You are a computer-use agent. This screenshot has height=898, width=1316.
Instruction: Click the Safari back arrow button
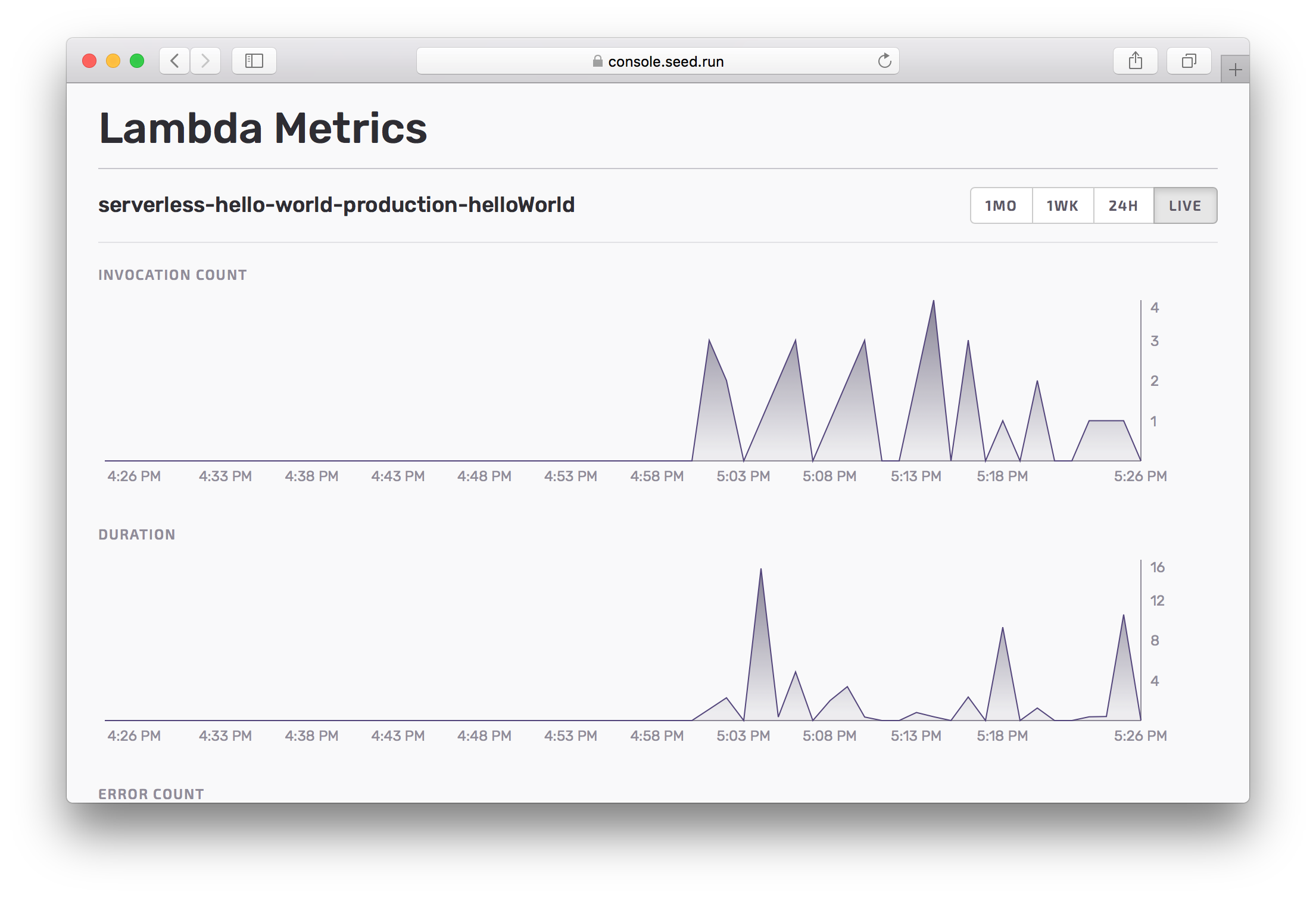174,61
